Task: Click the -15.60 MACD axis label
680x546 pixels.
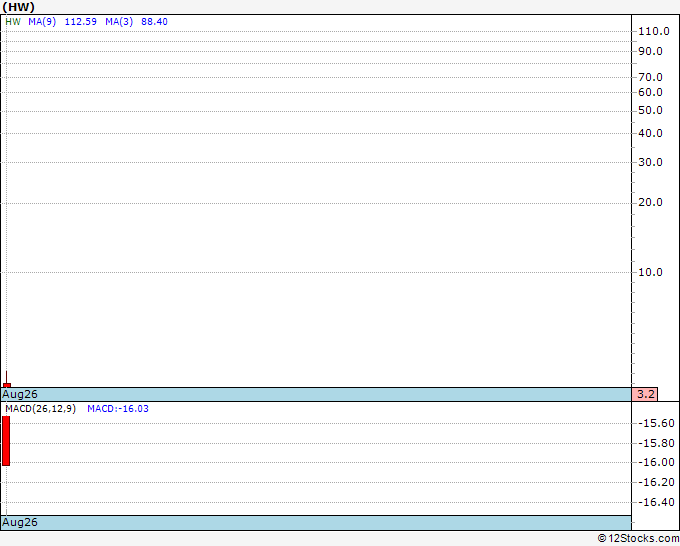Action: coord(657,423)
